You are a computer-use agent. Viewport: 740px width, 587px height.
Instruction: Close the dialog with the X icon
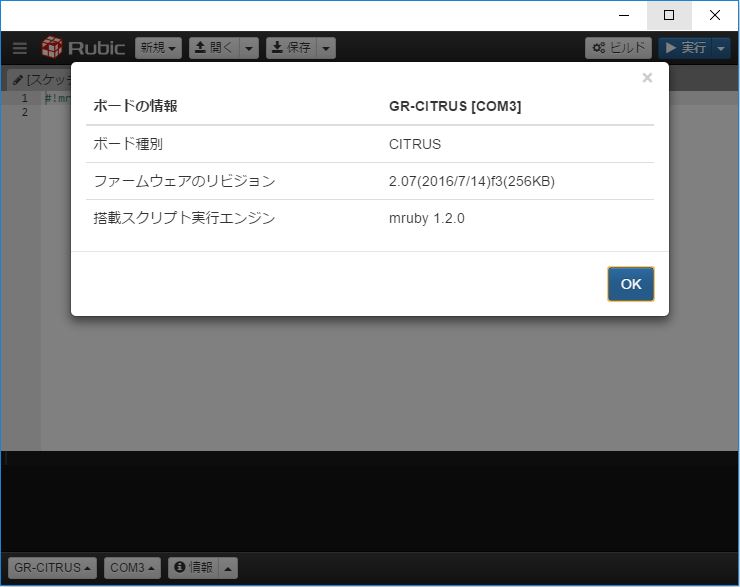(x=647, y=78)
